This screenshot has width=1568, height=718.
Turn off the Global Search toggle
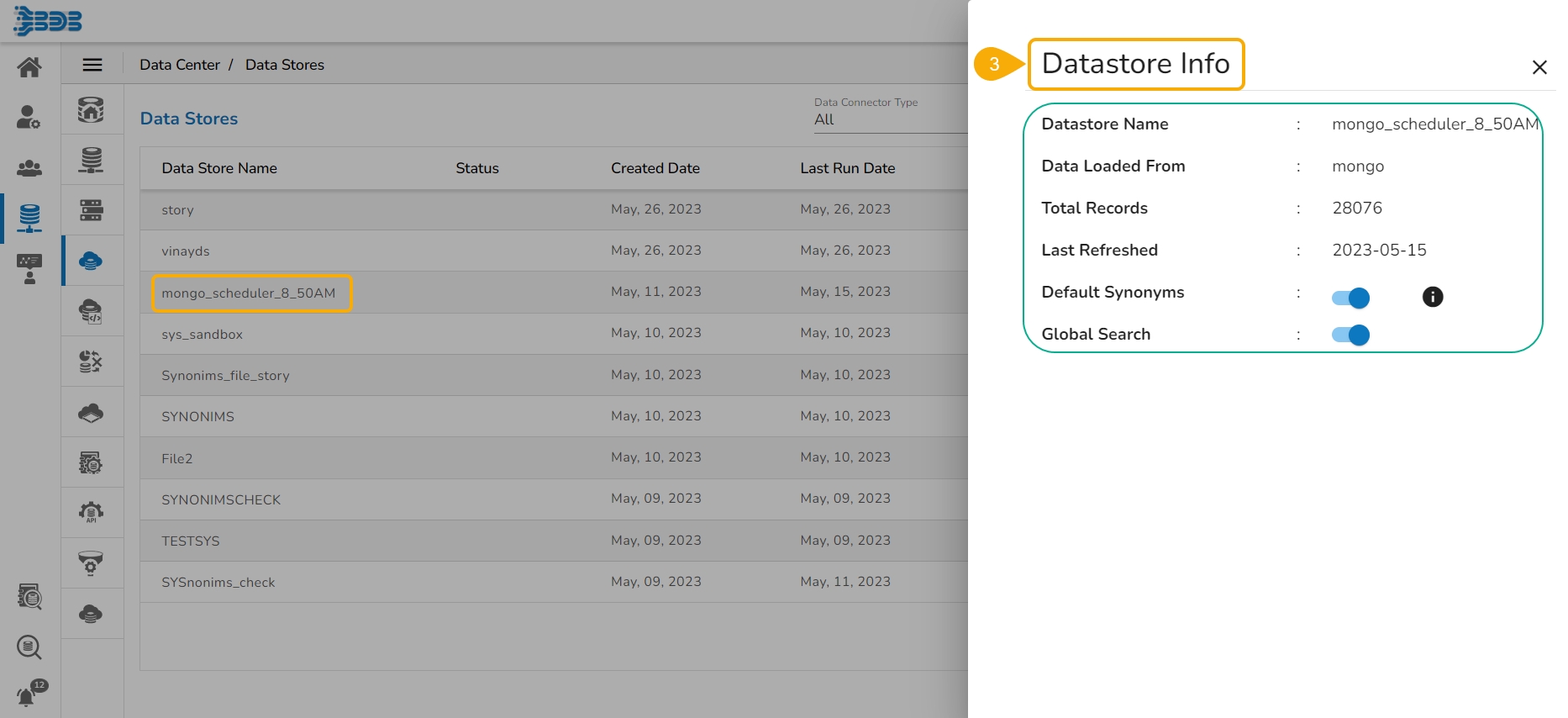[x=1350, y=335]
